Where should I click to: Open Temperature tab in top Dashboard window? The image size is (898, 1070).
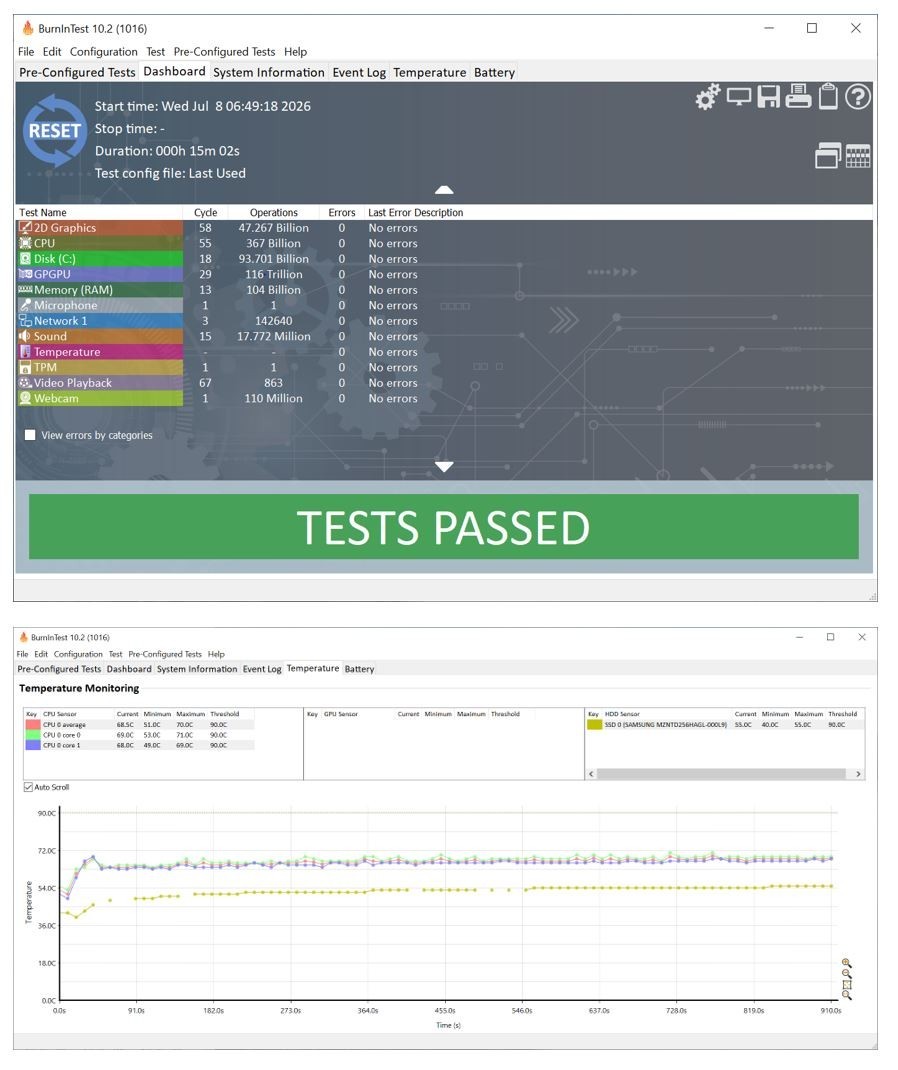click(x=430, y=72)
